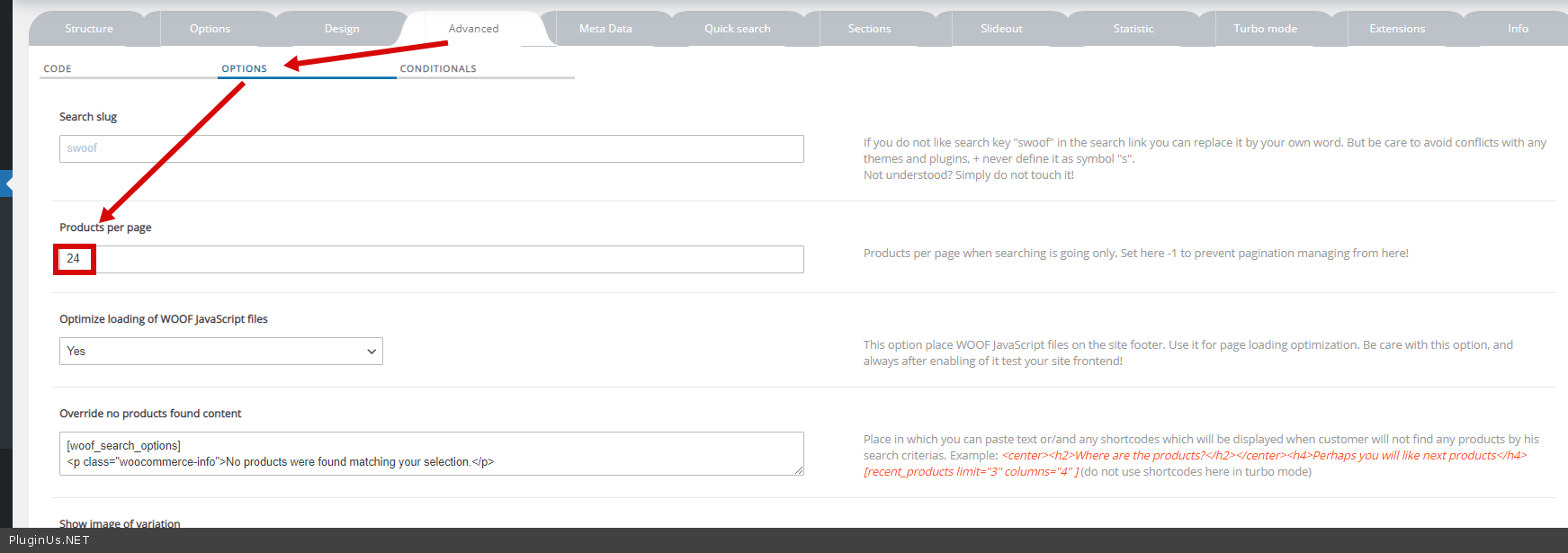
Task: Open the Extensions tab
Action: click(1396, 29)
